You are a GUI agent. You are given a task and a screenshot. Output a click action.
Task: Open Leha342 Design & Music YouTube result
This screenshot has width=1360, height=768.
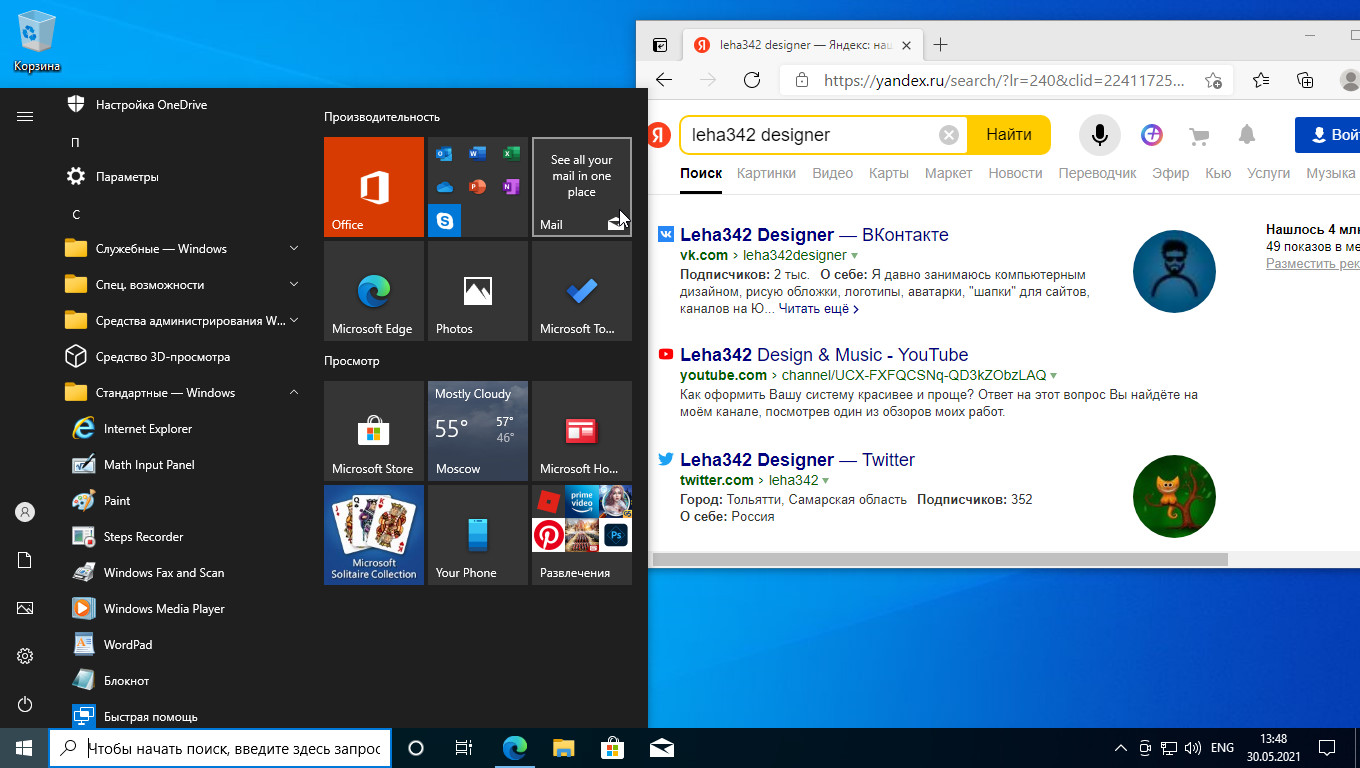coord(824,355)
